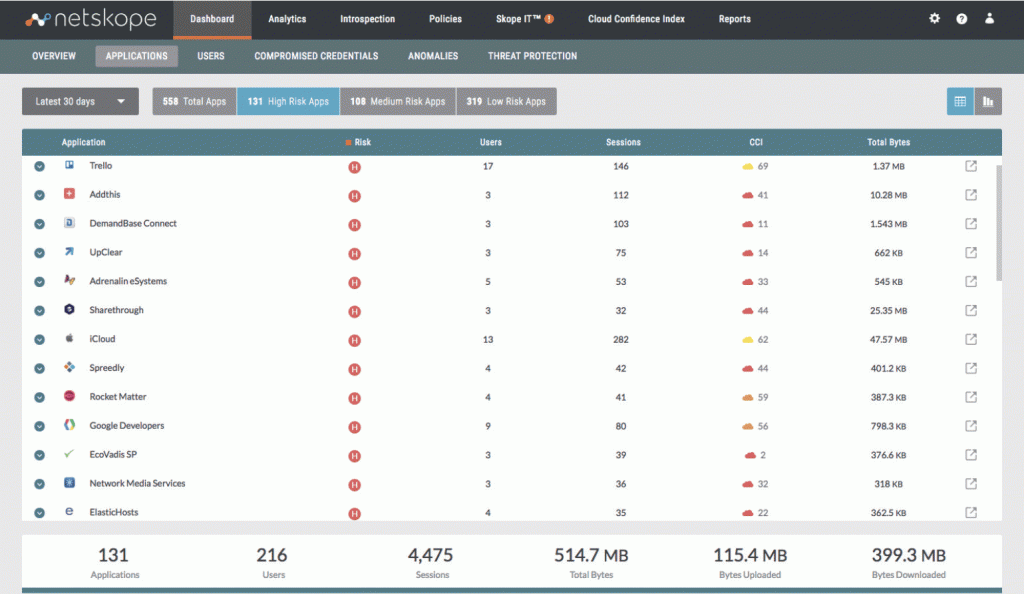Select the Applications tab
This screenshot has width=1024, height=594.
(x=136, y=56)
